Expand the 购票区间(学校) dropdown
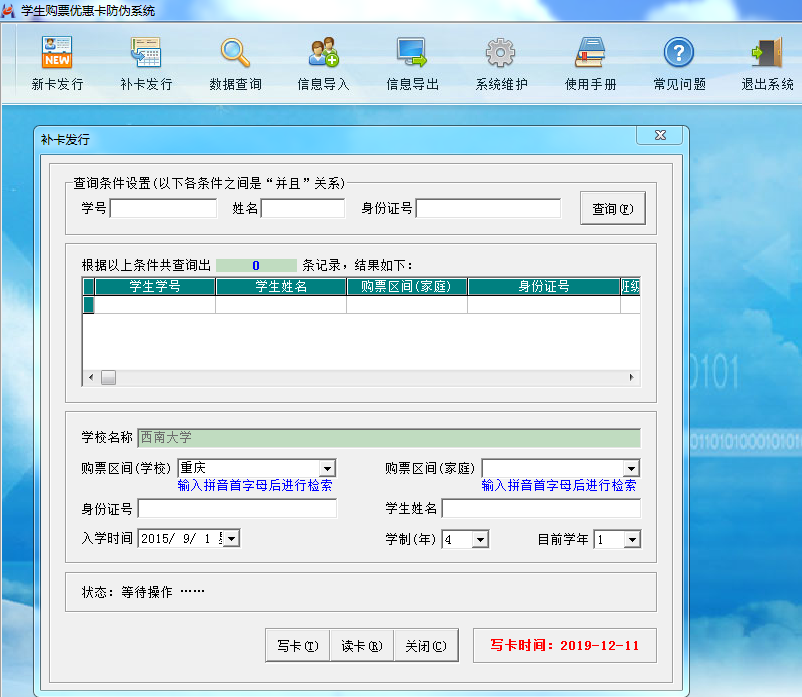 [x=327, y=468]
